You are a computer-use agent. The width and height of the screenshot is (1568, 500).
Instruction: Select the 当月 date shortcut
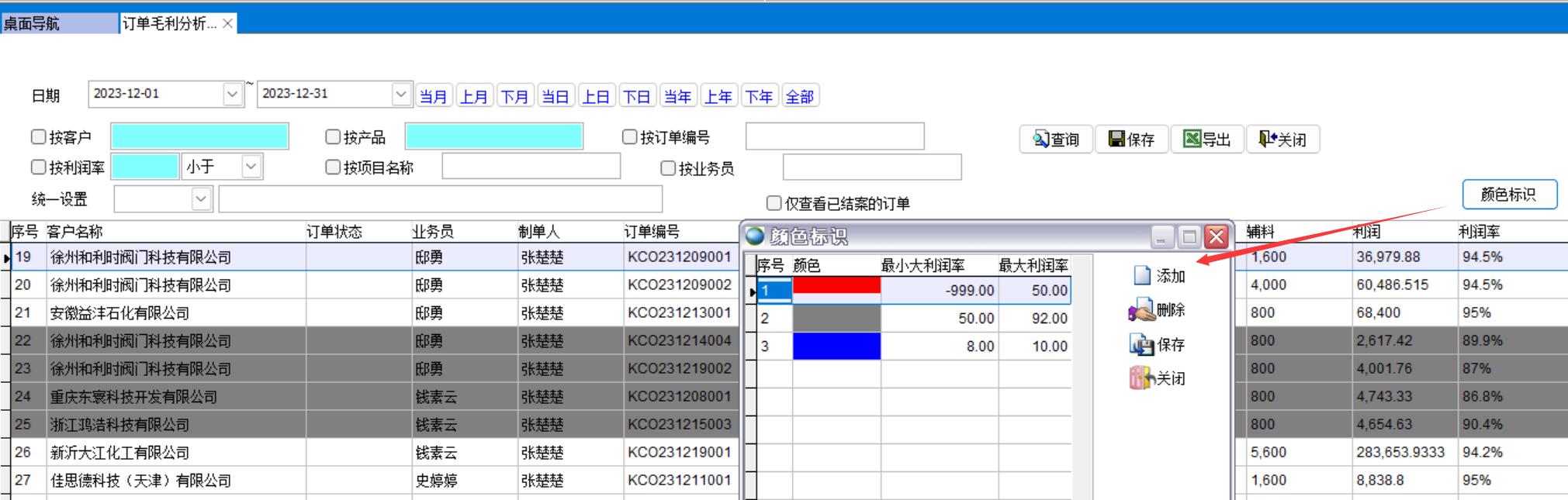[434, 96]
